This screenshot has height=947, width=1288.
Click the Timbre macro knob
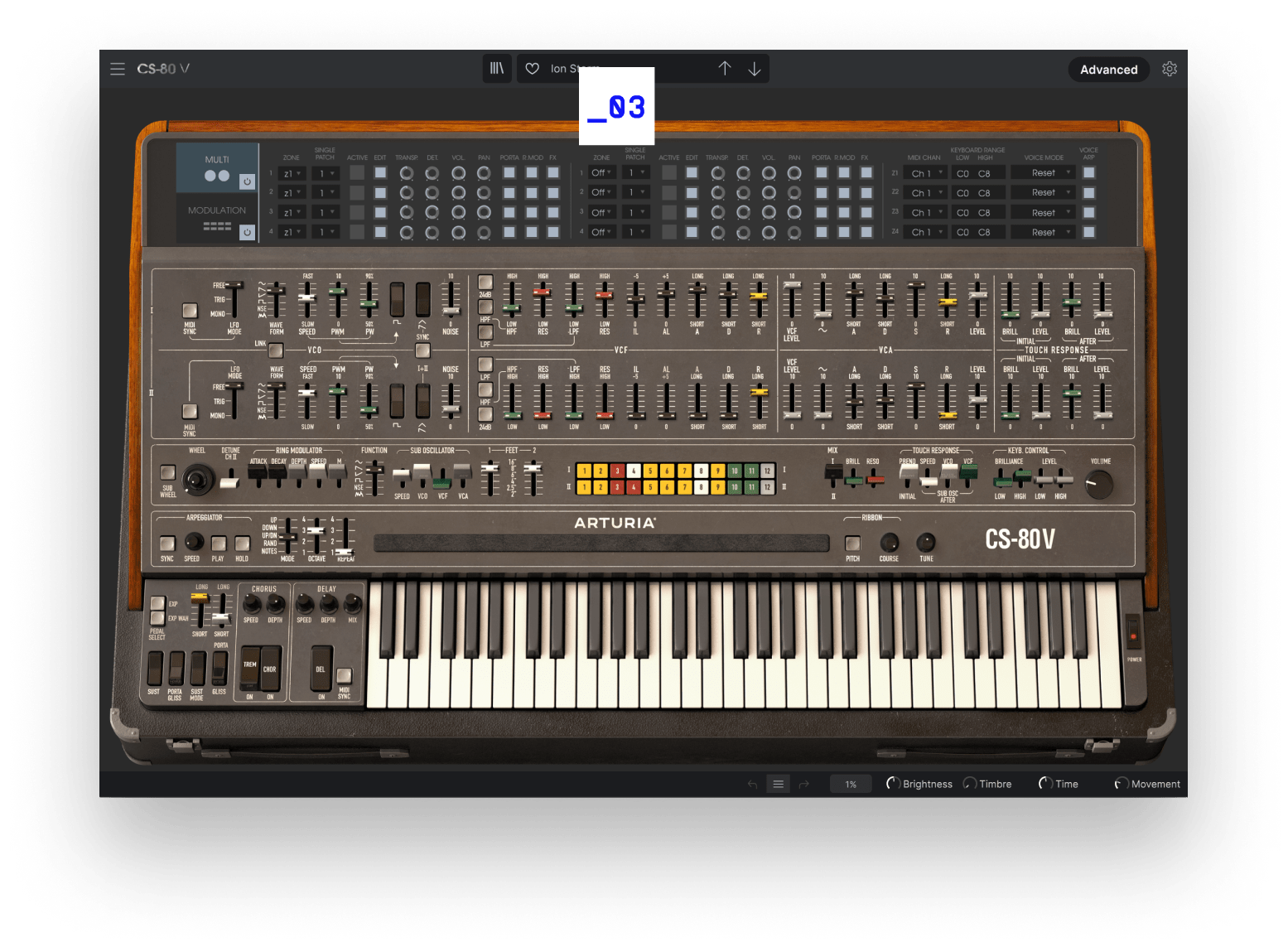coord(970,784)
